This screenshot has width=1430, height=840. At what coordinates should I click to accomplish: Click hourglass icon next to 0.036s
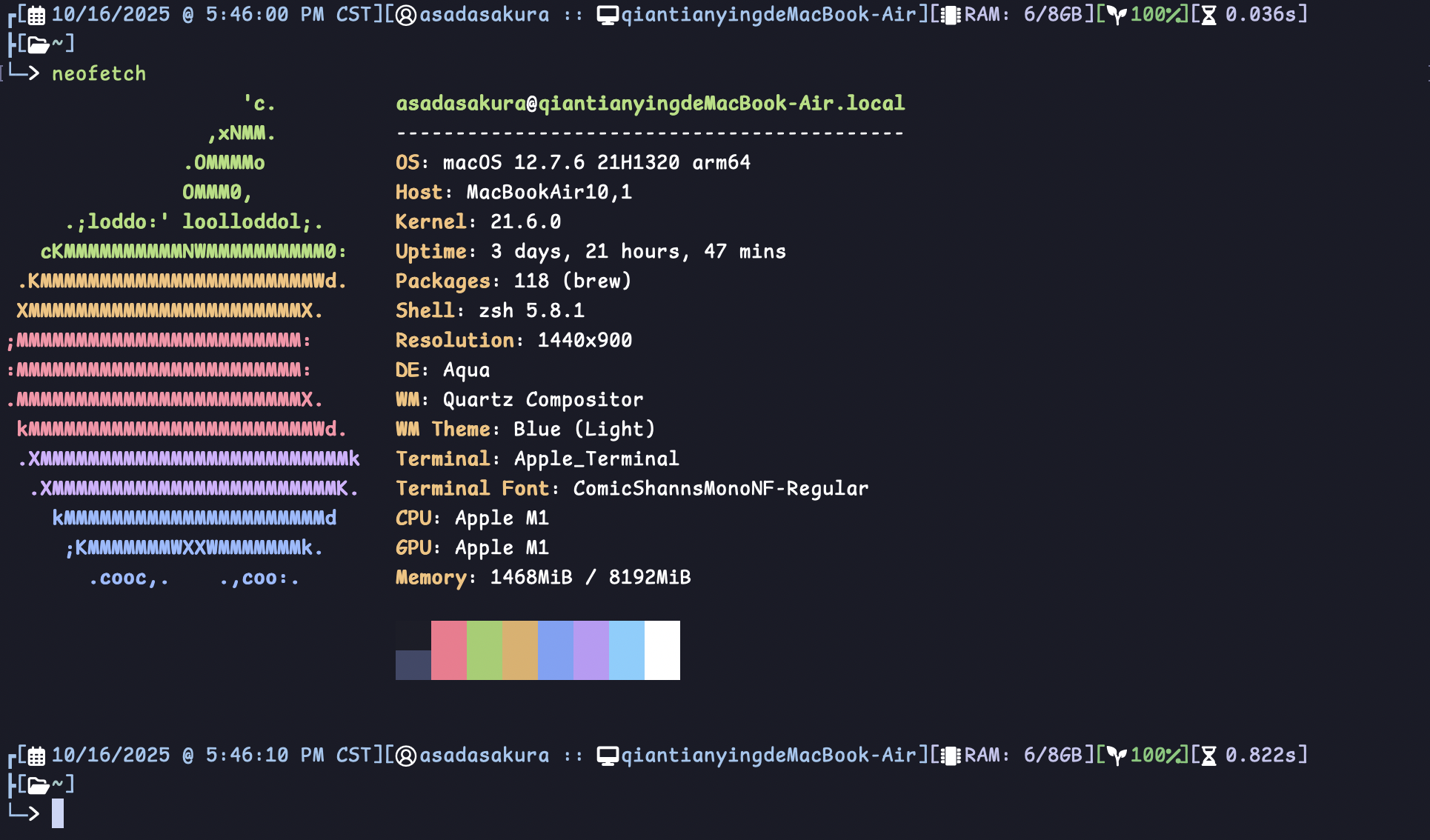(1208, 15)
